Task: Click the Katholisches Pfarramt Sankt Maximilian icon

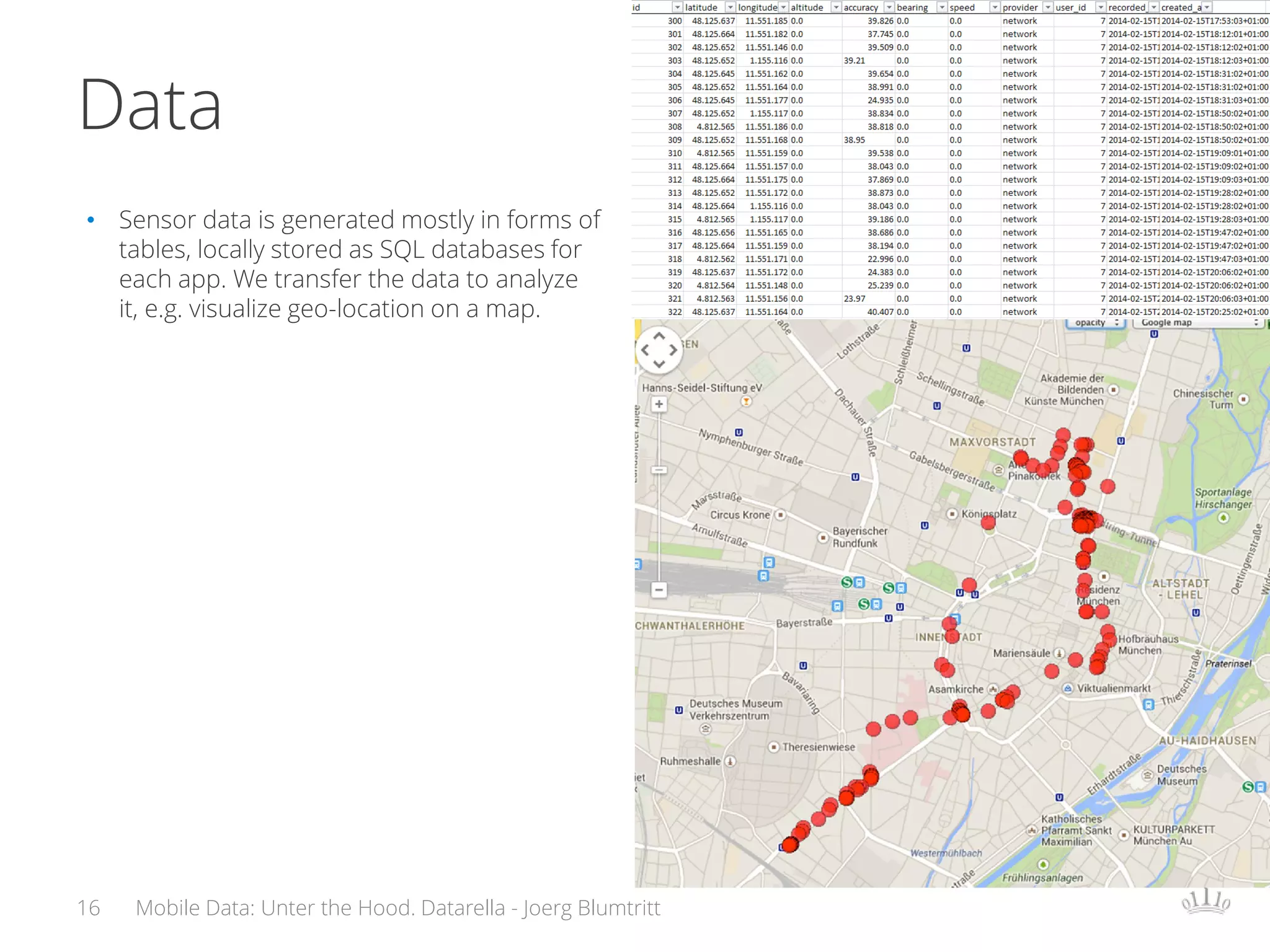Action: coord(1032,830)
